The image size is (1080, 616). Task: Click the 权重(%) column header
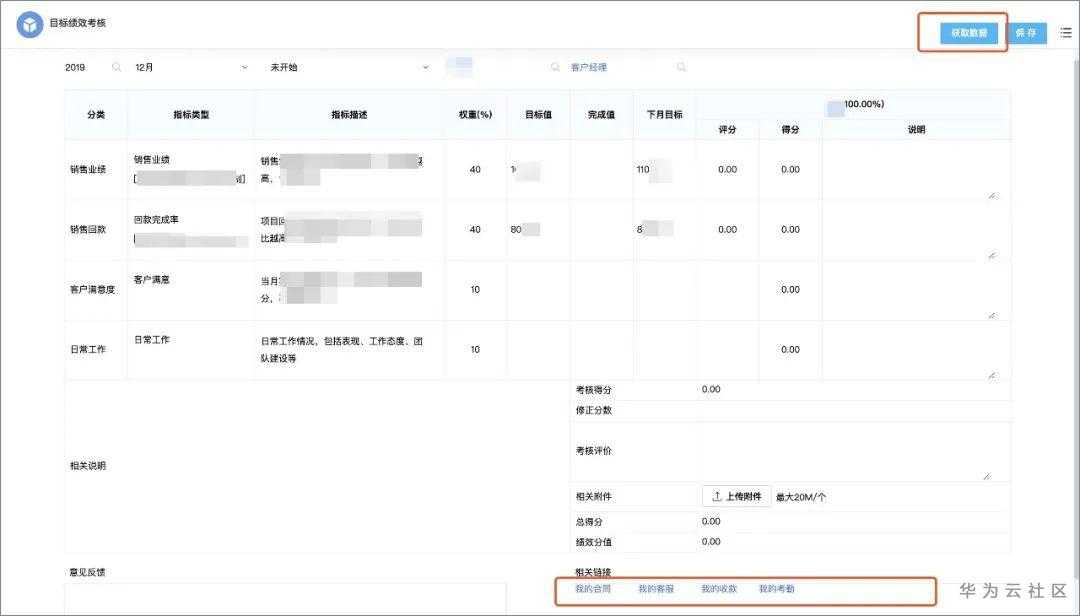coord(475,114)
